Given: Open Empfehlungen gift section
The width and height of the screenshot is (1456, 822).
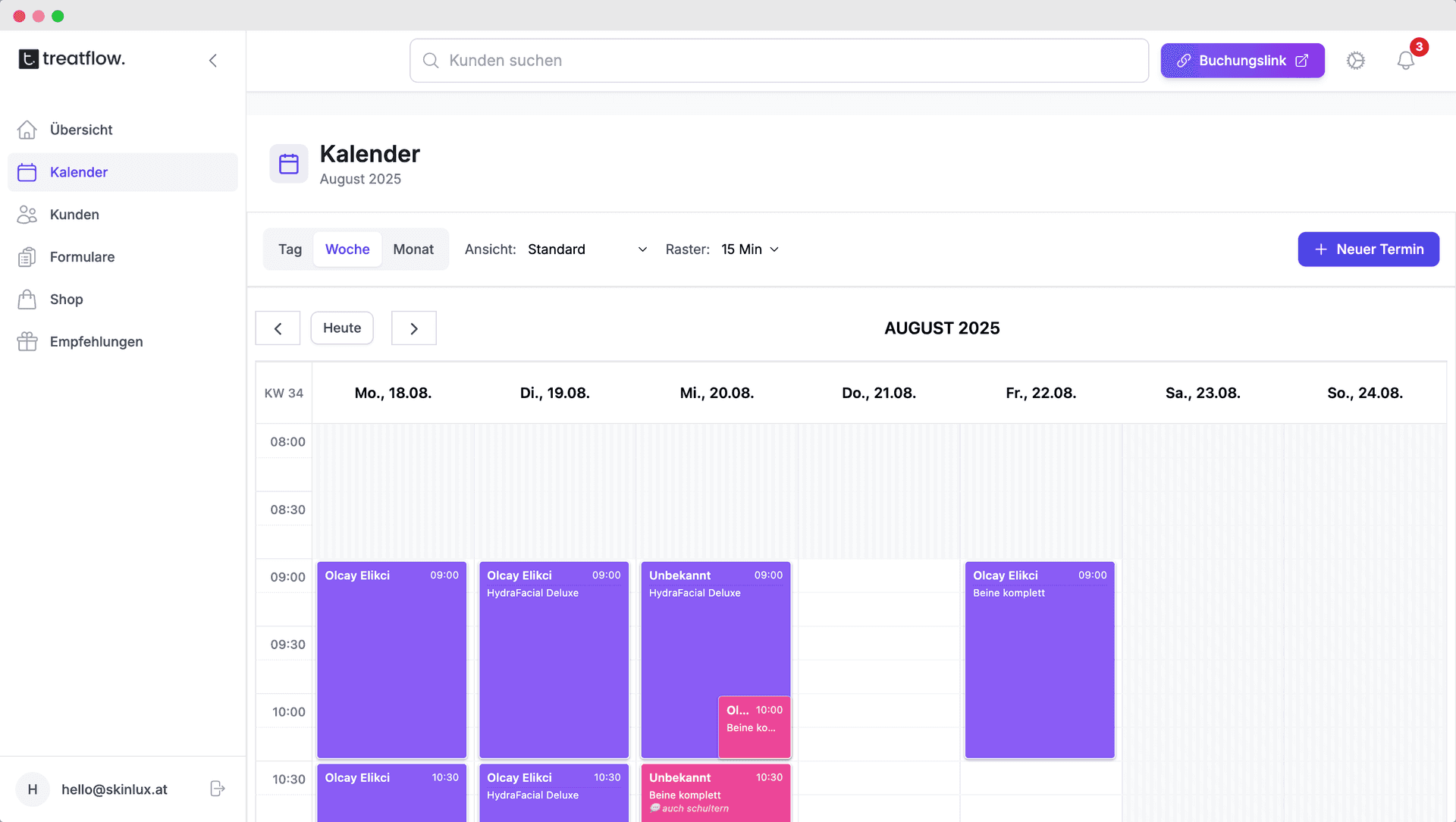Looking at the screenshot, I should coord(96,342).
